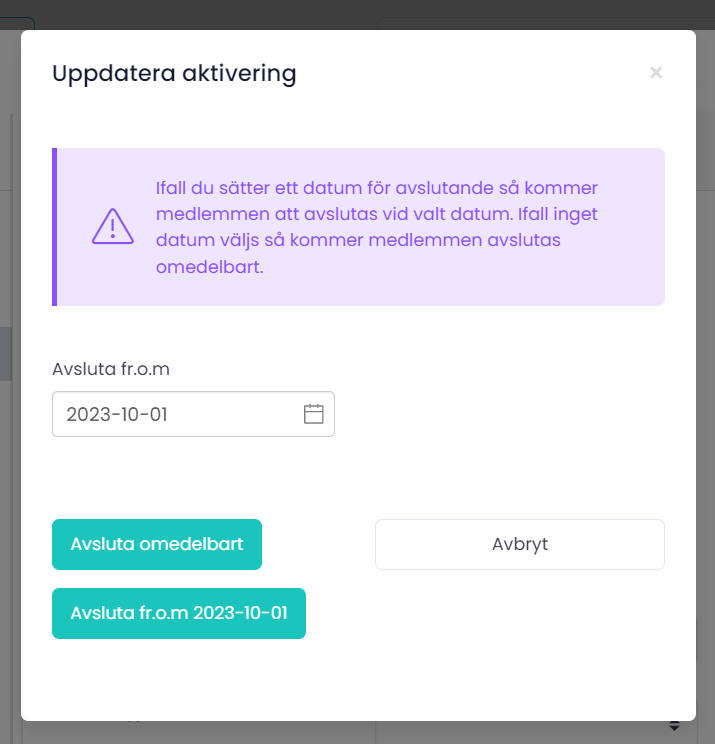The image size is (715, 744).
Task: Click the word omedelbart in the warning text
Action: pyautogui.click(x=209, y=268)
